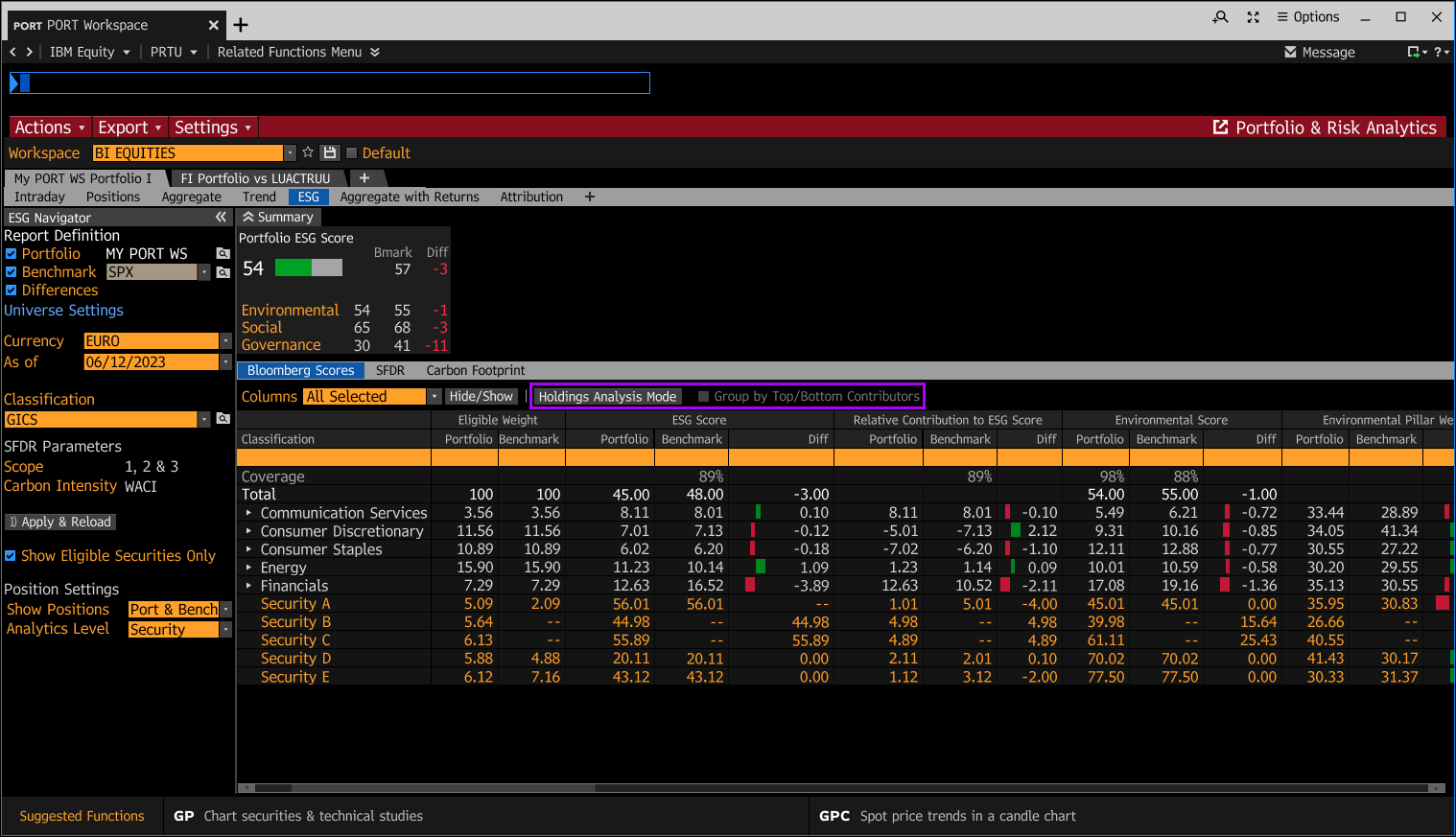Expand the Energy sector row
Image resolution: width=1456 pixels, height=837 pixels.
tap(248, 568)
